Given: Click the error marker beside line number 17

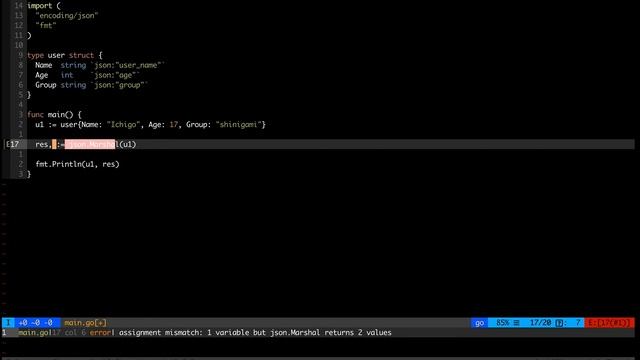Looking at the screenshot, I should click(7, 144).
